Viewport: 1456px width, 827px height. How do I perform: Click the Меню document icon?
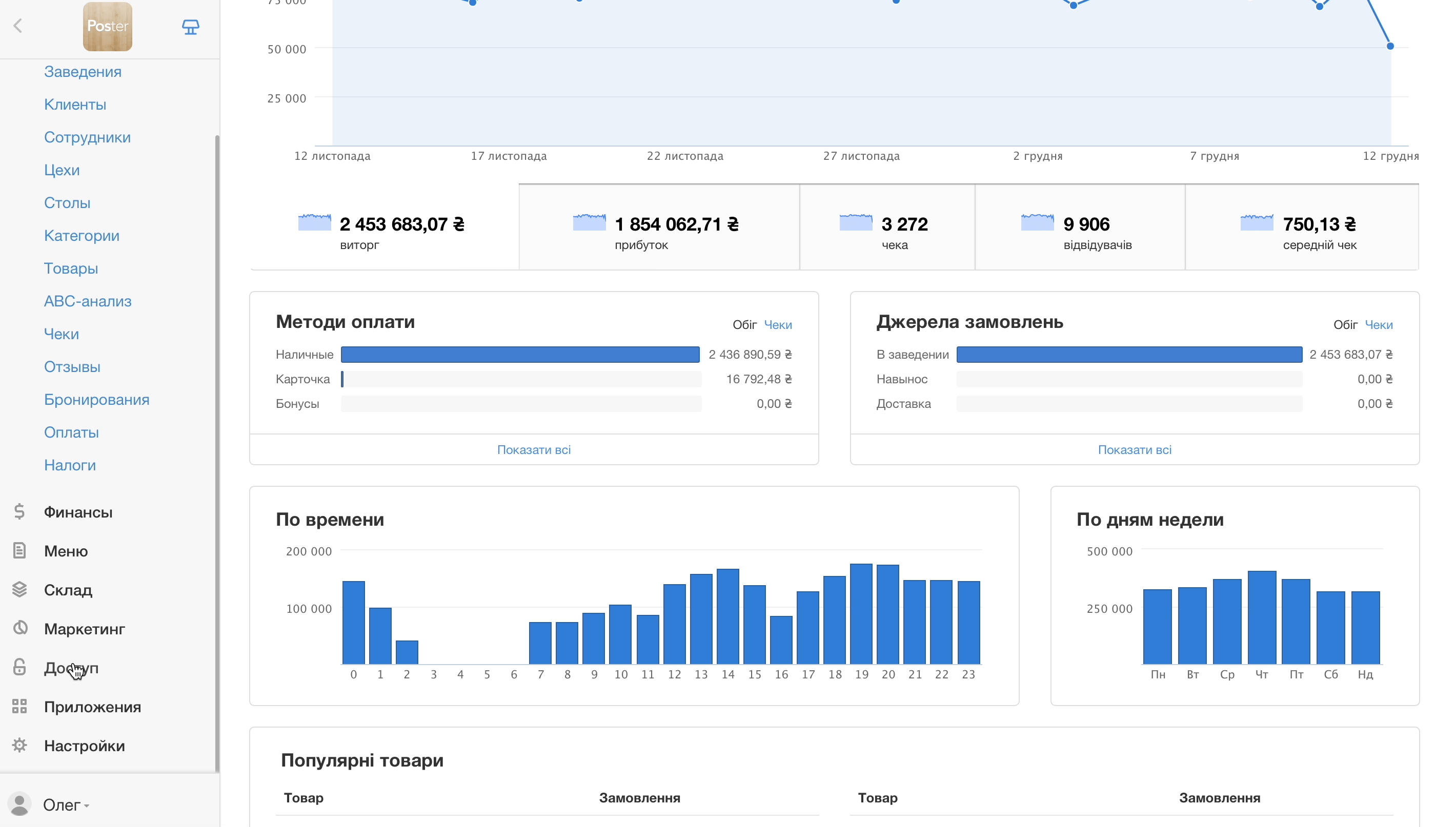click(19, 550)
